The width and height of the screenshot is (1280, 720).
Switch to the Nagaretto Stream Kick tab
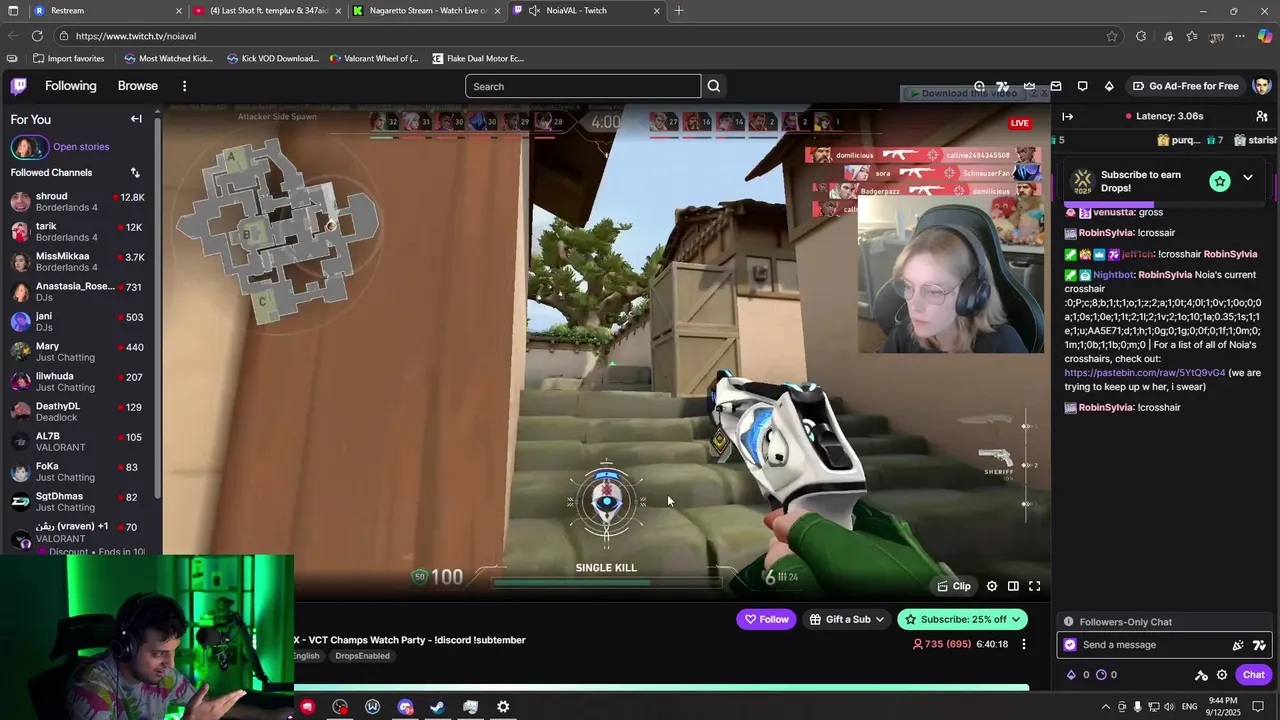428,11
